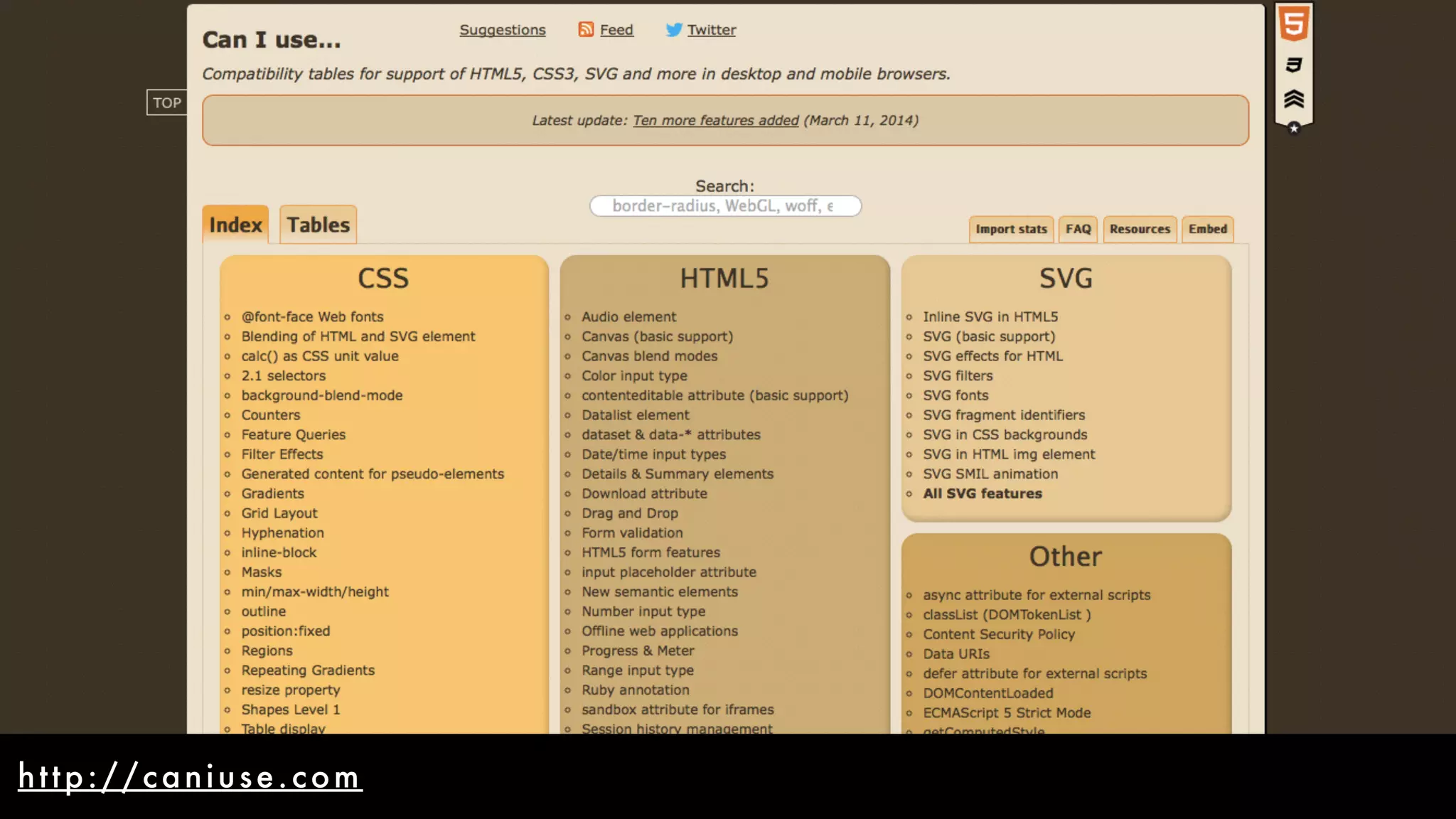Open 'SVG filters' entry
Image resolution: width=1456 pixels, height=819 pixels.
pyautogui.click(x=958, y=376)
